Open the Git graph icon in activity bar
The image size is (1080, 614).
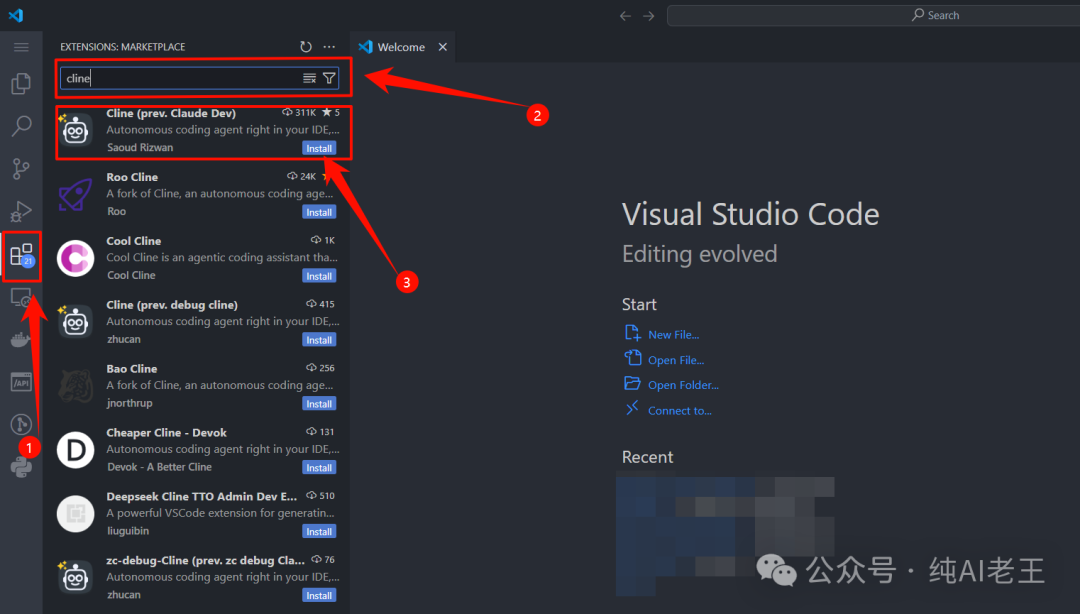coord(21,424)
